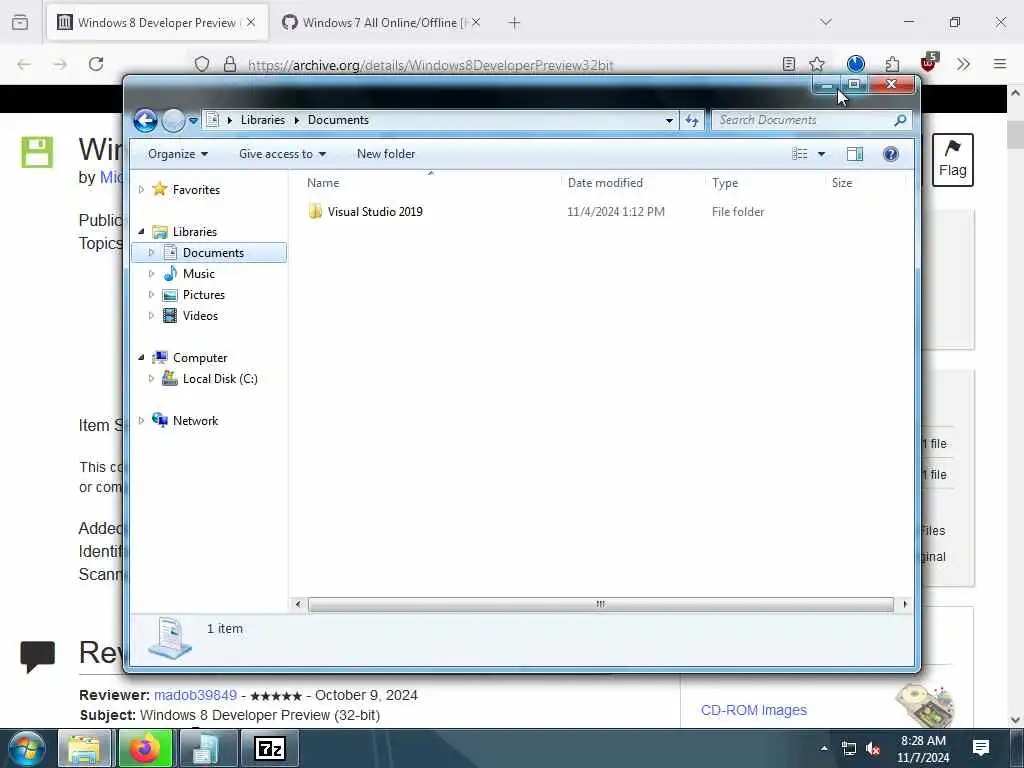Expand the Favorites tree node
Viewport: 1024px width, 768px height.
(141, 189)
